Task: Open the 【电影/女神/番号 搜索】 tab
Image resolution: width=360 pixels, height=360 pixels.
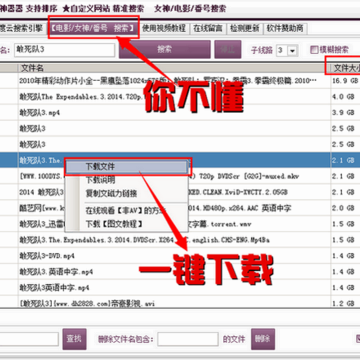Action: click(93, 29)
